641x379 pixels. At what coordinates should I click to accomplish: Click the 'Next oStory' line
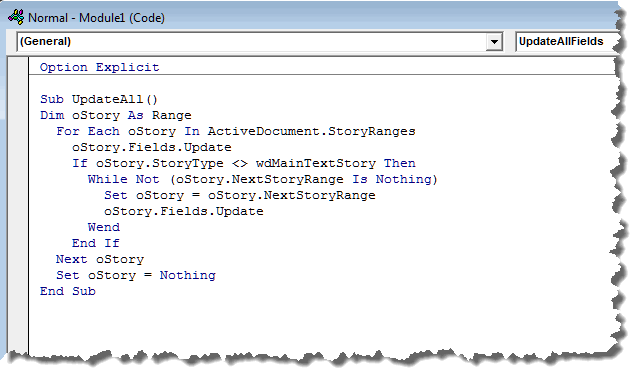100,259
